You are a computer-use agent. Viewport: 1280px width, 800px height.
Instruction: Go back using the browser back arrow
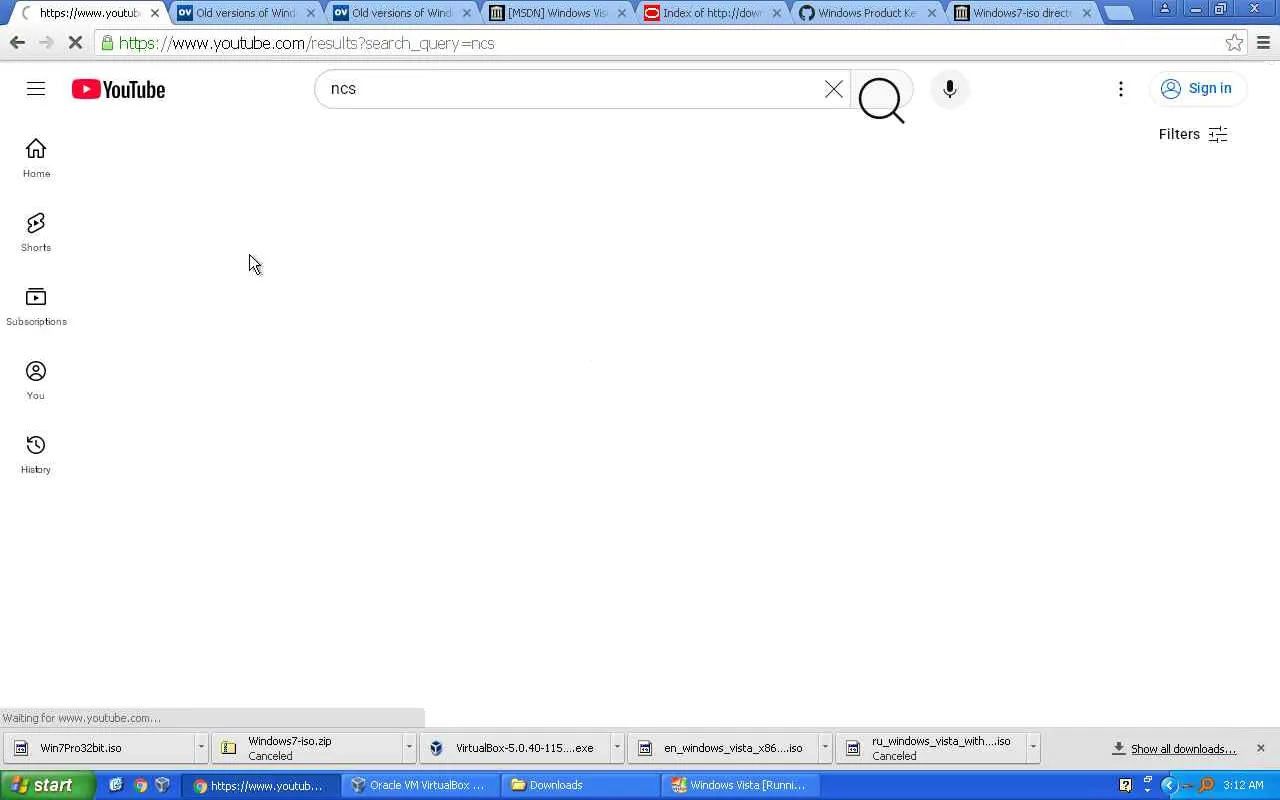(x=17, y=43)
